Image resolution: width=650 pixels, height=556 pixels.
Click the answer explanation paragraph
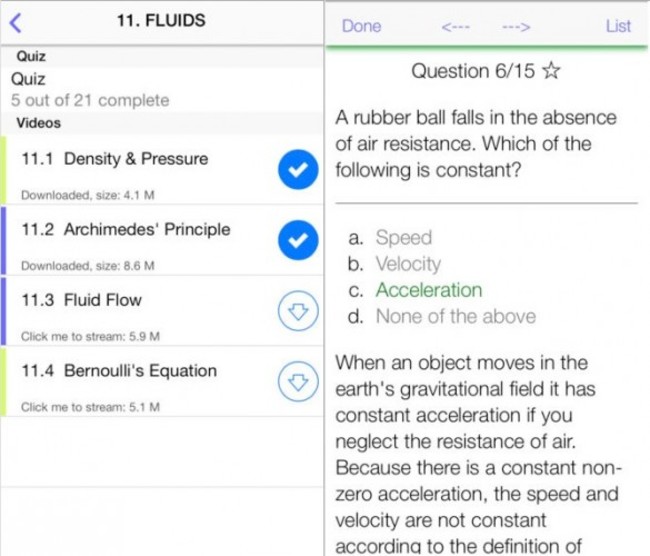click(480, 454)
